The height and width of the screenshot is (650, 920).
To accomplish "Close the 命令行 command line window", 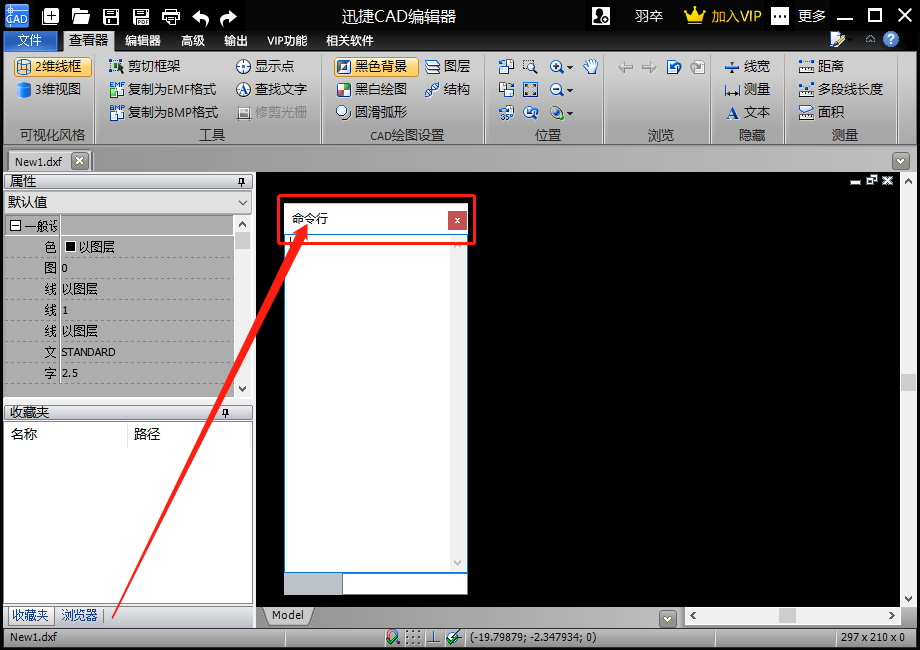I will tap(457, 221).
